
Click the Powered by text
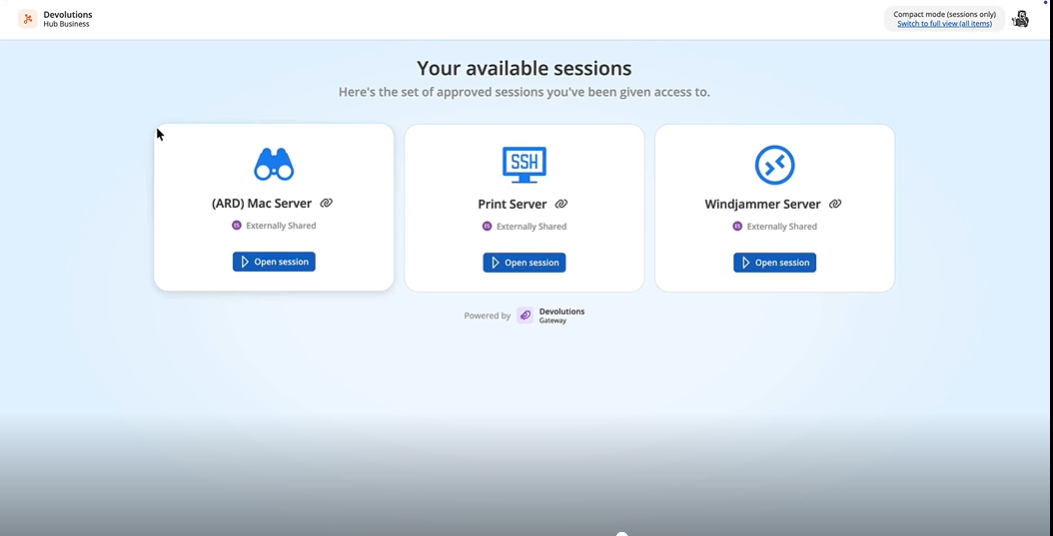tap(487, 316)
